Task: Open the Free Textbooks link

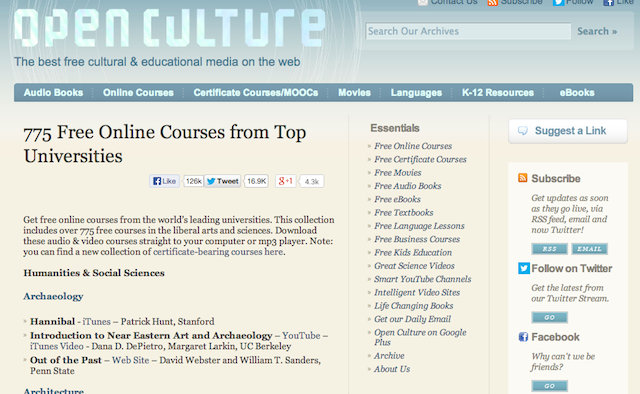Action: tap(404, 213)
